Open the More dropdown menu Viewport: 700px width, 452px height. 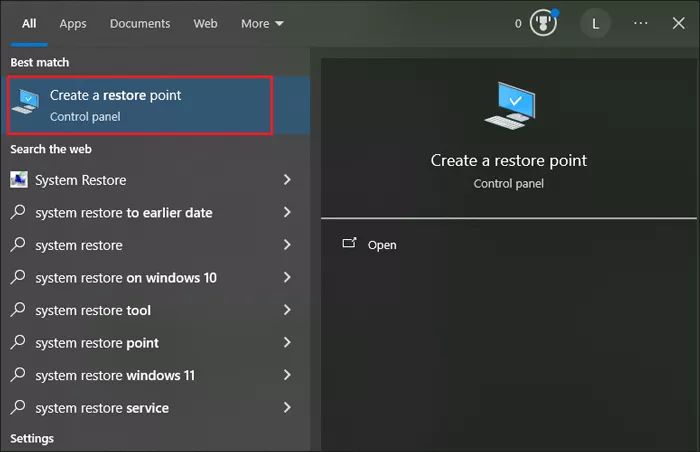click(x=262, y=23)
